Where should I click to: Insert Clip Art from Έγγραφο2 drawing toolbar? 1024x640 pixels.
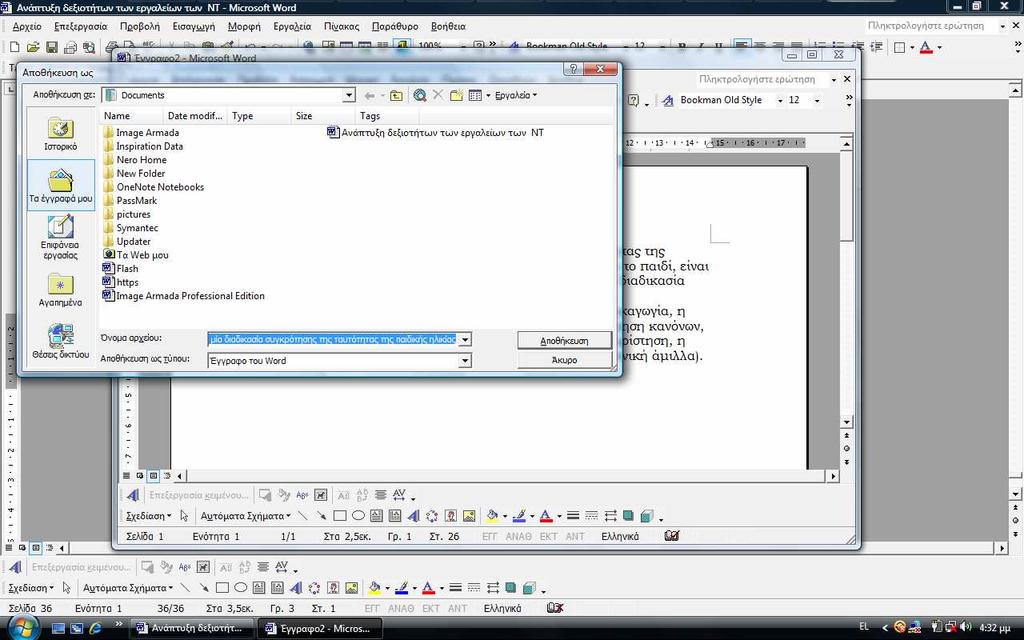451,516
